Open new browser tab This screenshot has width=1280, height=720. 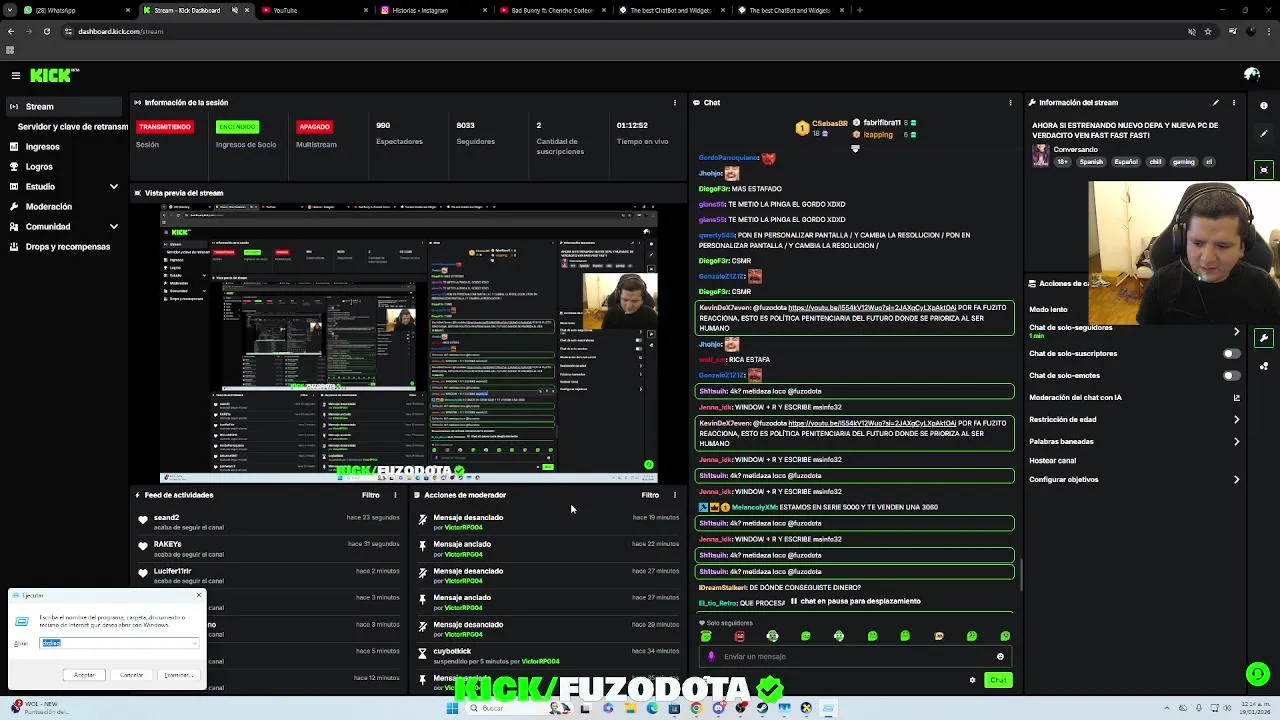860,10
